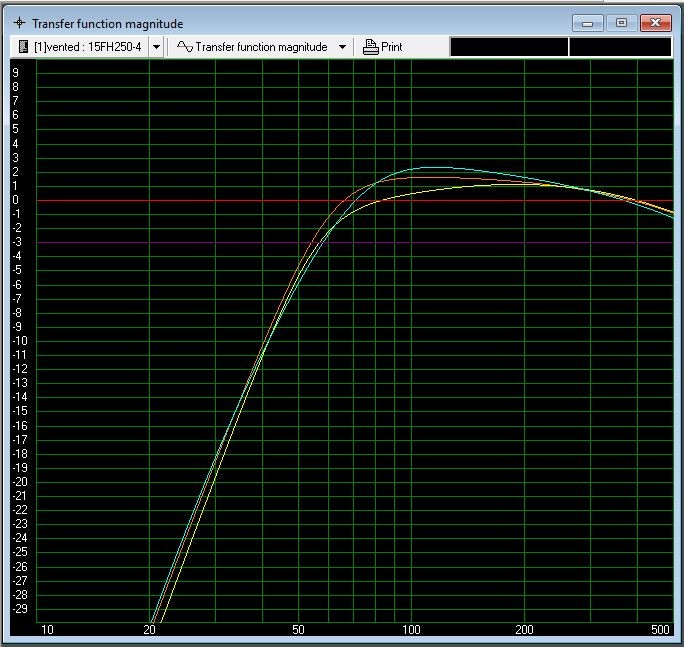The image size is (684, 647).
Task: Click the narrow black readout field beside it
Action: 620,47
